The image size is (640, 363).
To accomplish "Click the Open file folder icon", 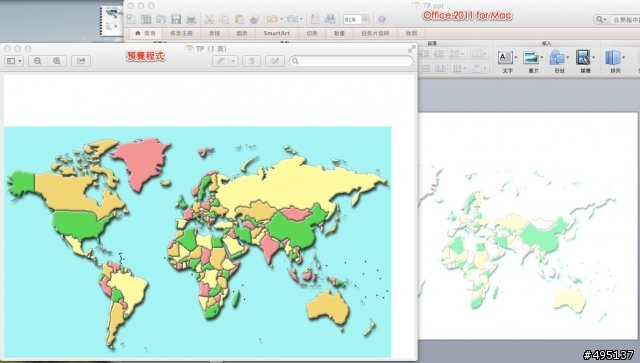I will pyautogui.click(x=161, y=19).
